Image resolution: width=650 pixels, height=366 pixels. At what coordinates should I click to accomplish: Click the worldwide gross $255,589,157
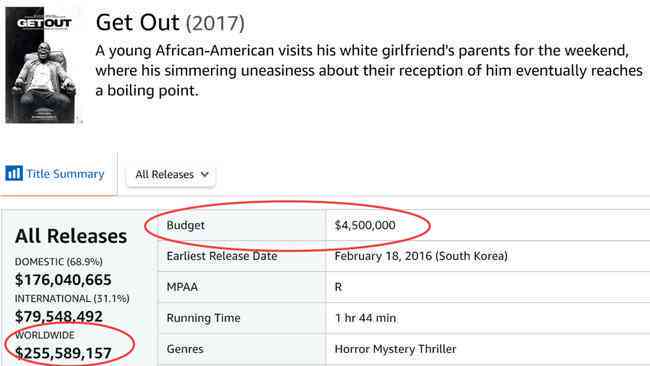click(x=63, y=353)
